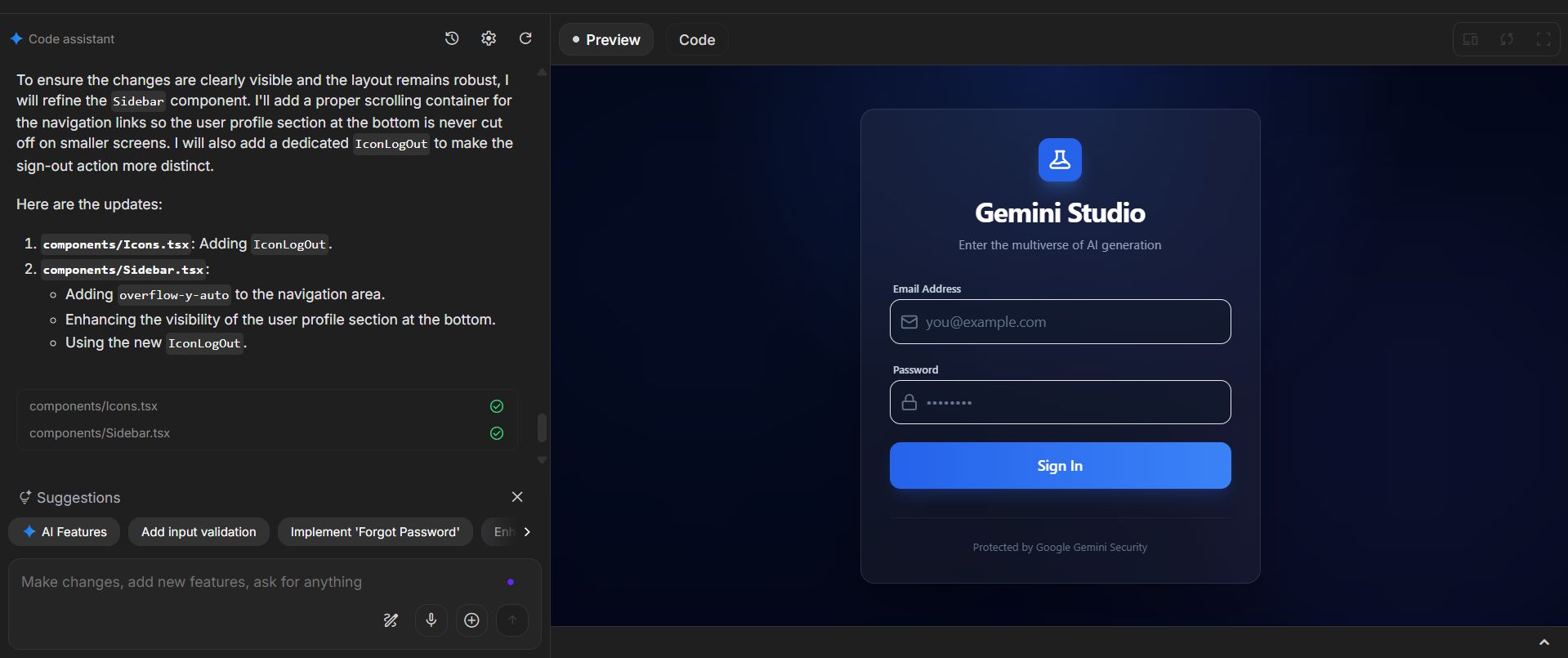Viewport: 1568px width, 658px height.
Task: Click the chat scrollbar thumb
Action: pyautogui.click(x=542, y=427)
